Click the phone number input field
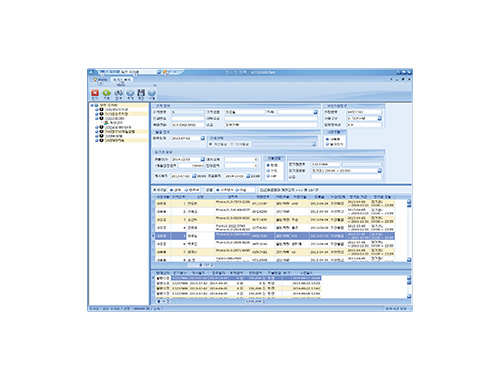The image size is (500, 380). click(187, 125)
